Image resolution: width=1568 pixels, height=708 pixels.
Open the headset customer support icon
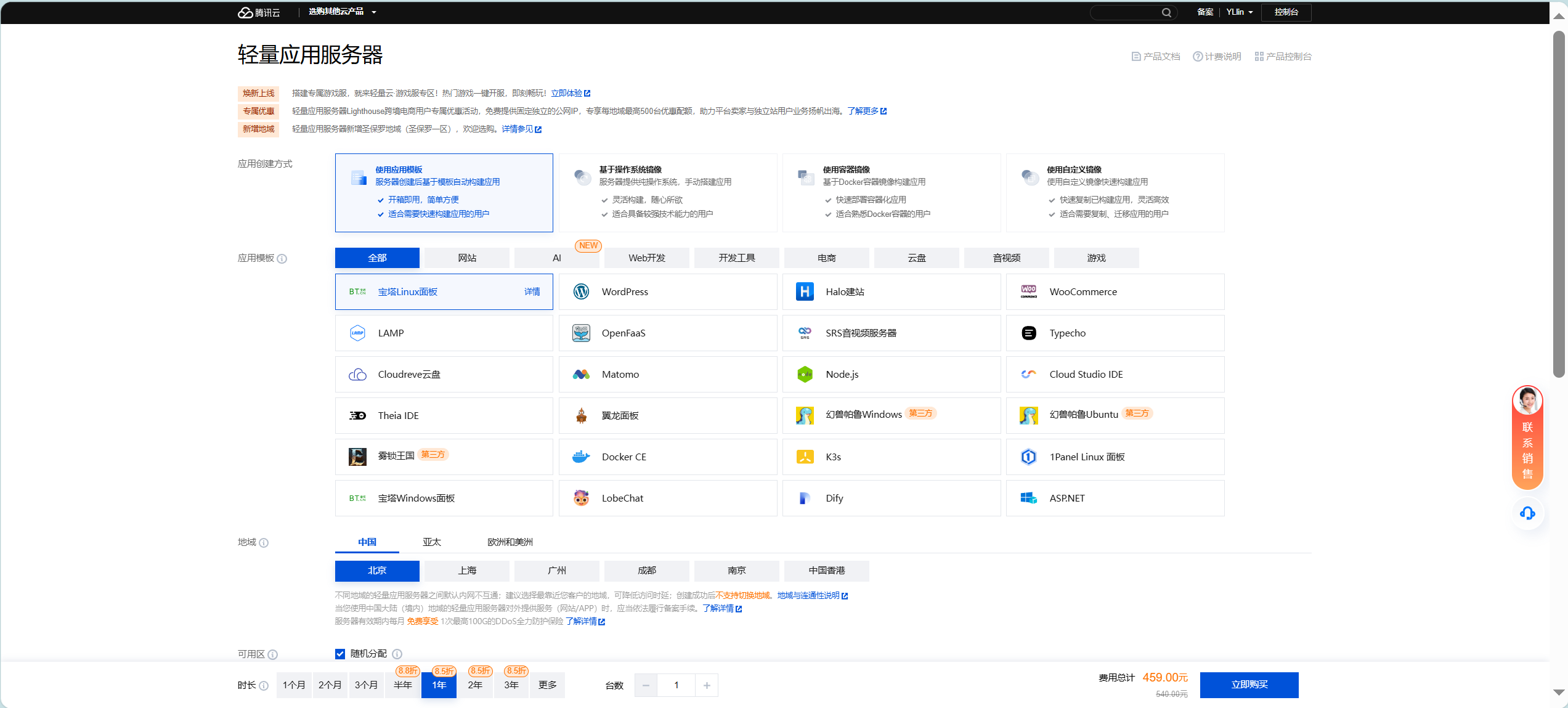click(1527, 513)
